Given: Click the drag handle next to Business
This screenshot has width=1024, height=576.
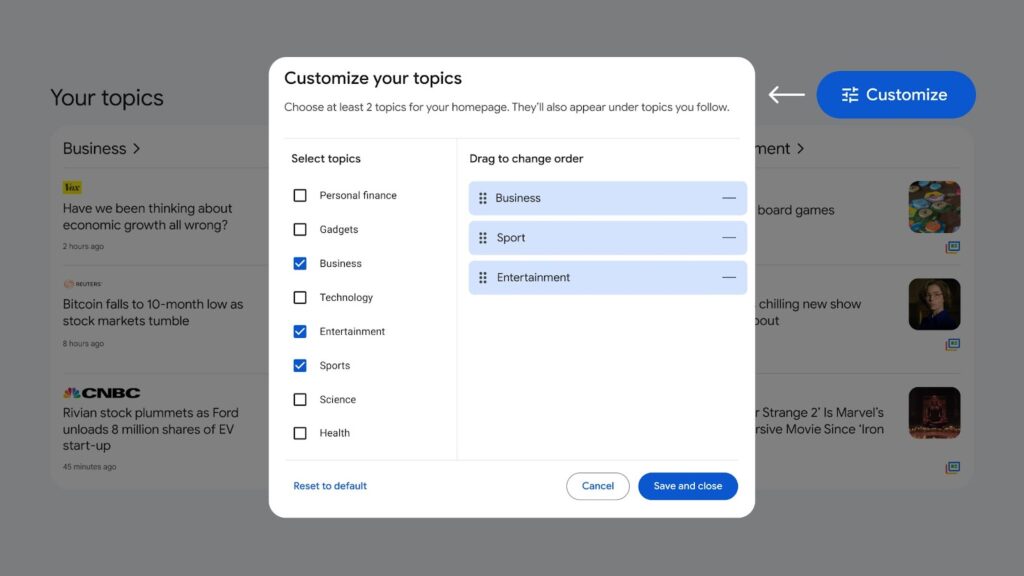Looking at the screenshot, I should [x=483, y=198].
